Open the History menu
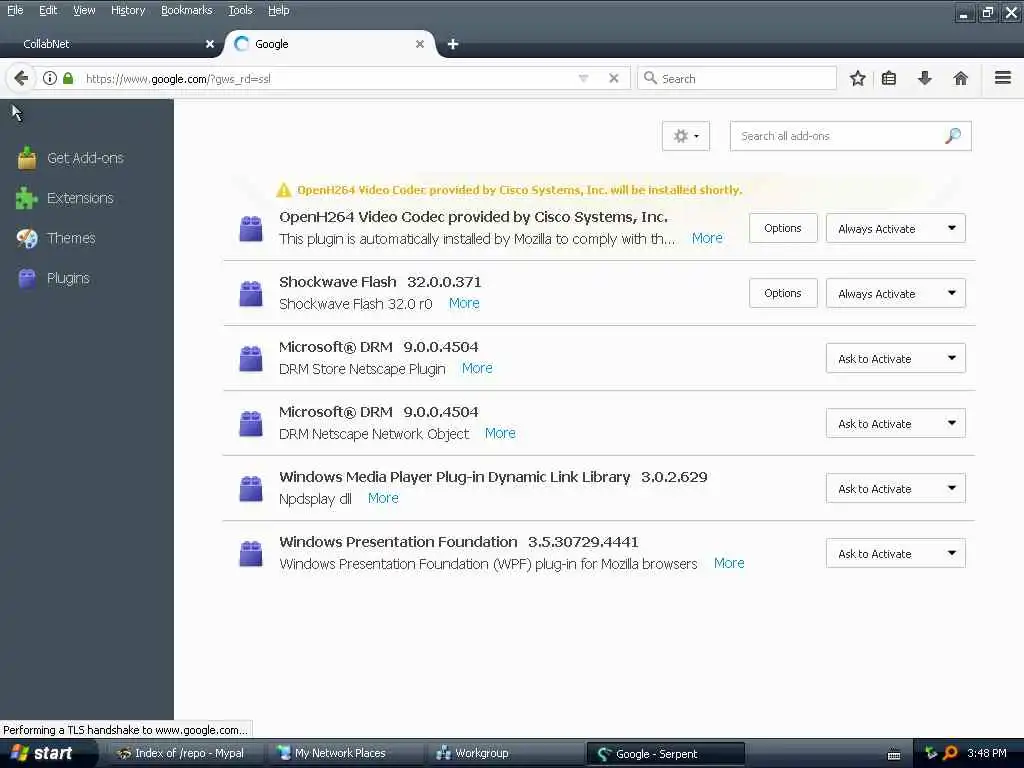Image resolution: width=1024 pixels, height=768 pixels. 128,10
